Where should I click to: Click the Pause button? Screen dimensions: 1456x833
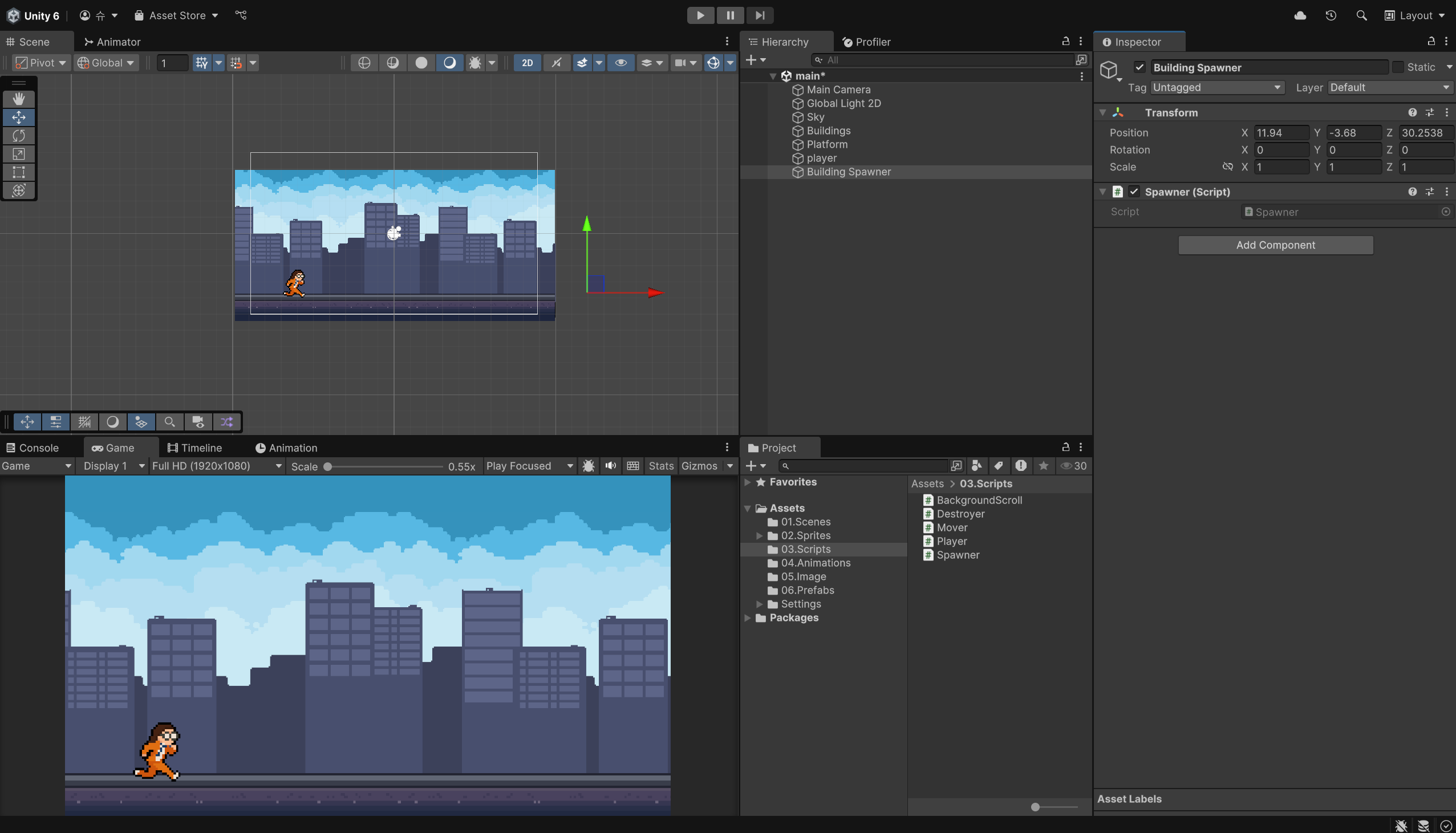pos(730,15)
